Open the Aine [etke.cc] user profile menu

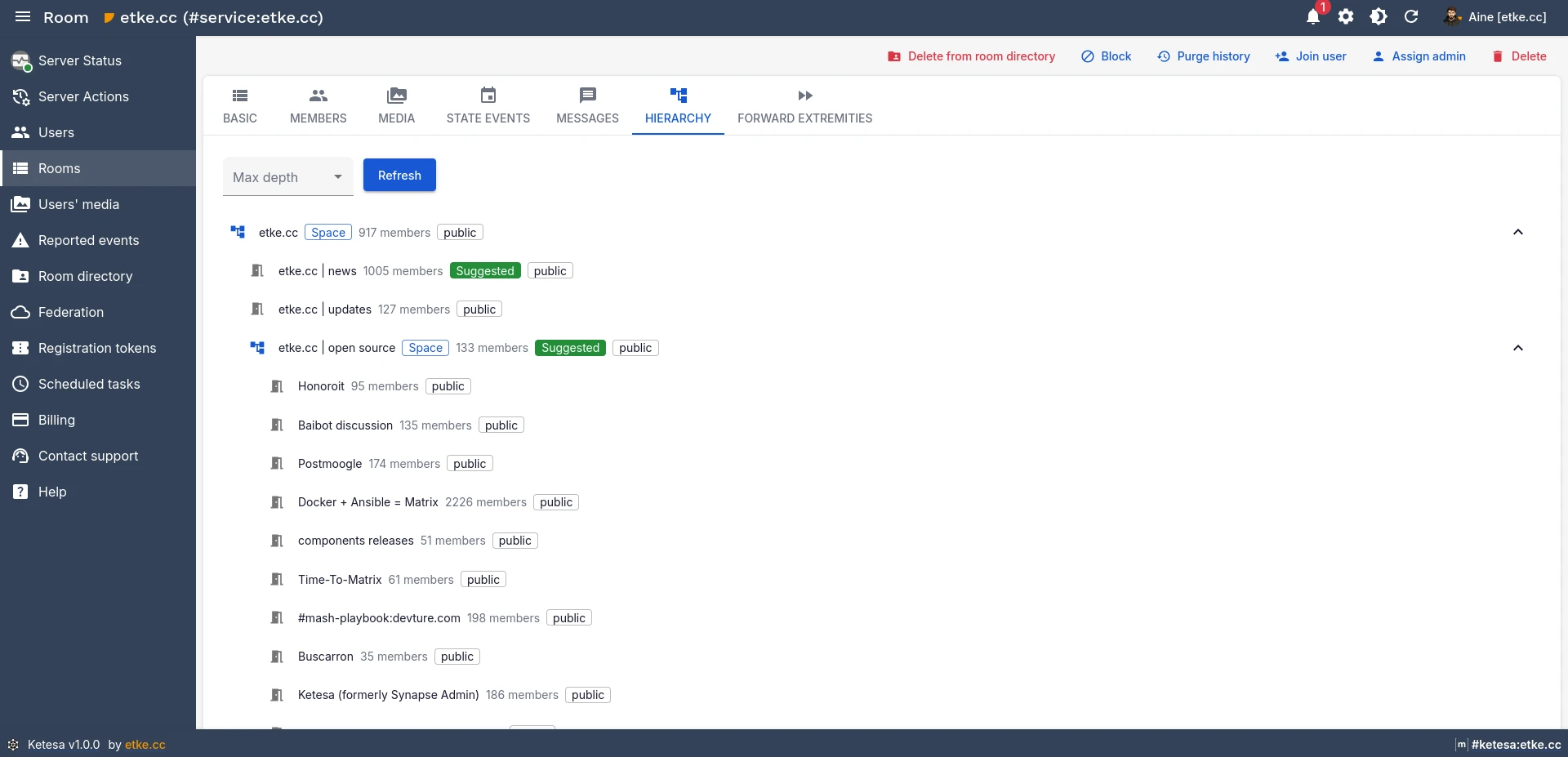pyautogui.click(x=1495, y=17)
